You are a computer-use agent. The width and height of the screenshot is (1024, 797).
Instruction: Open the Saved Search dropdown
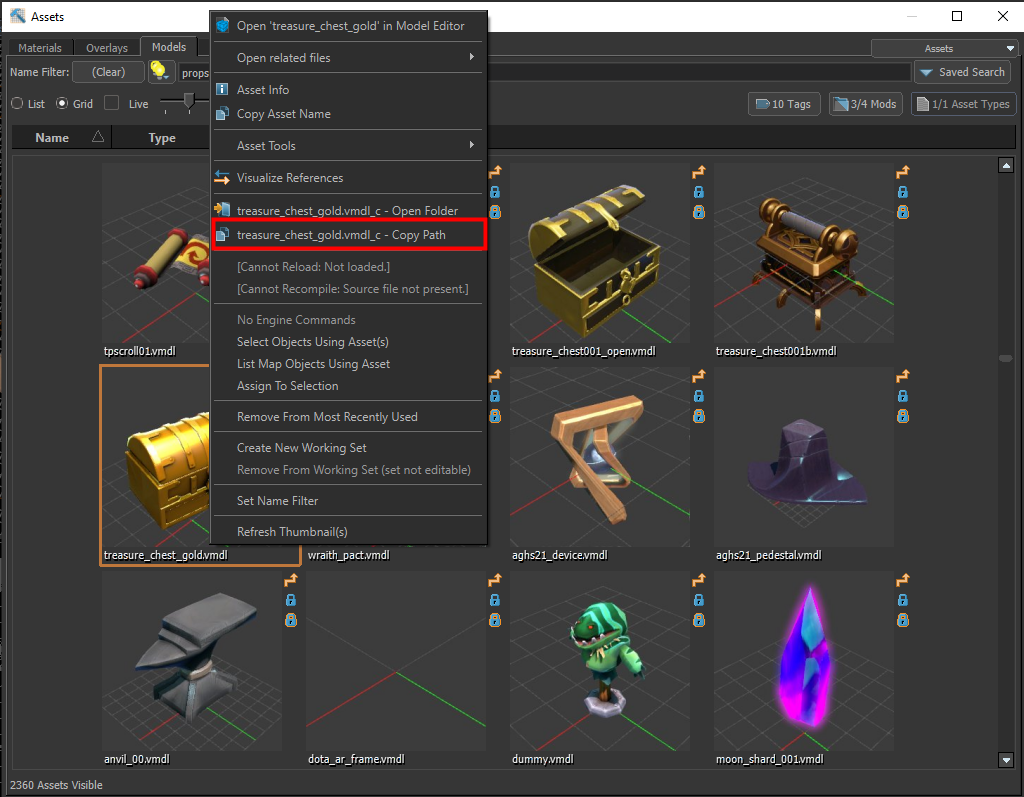[x=962, y=72]
